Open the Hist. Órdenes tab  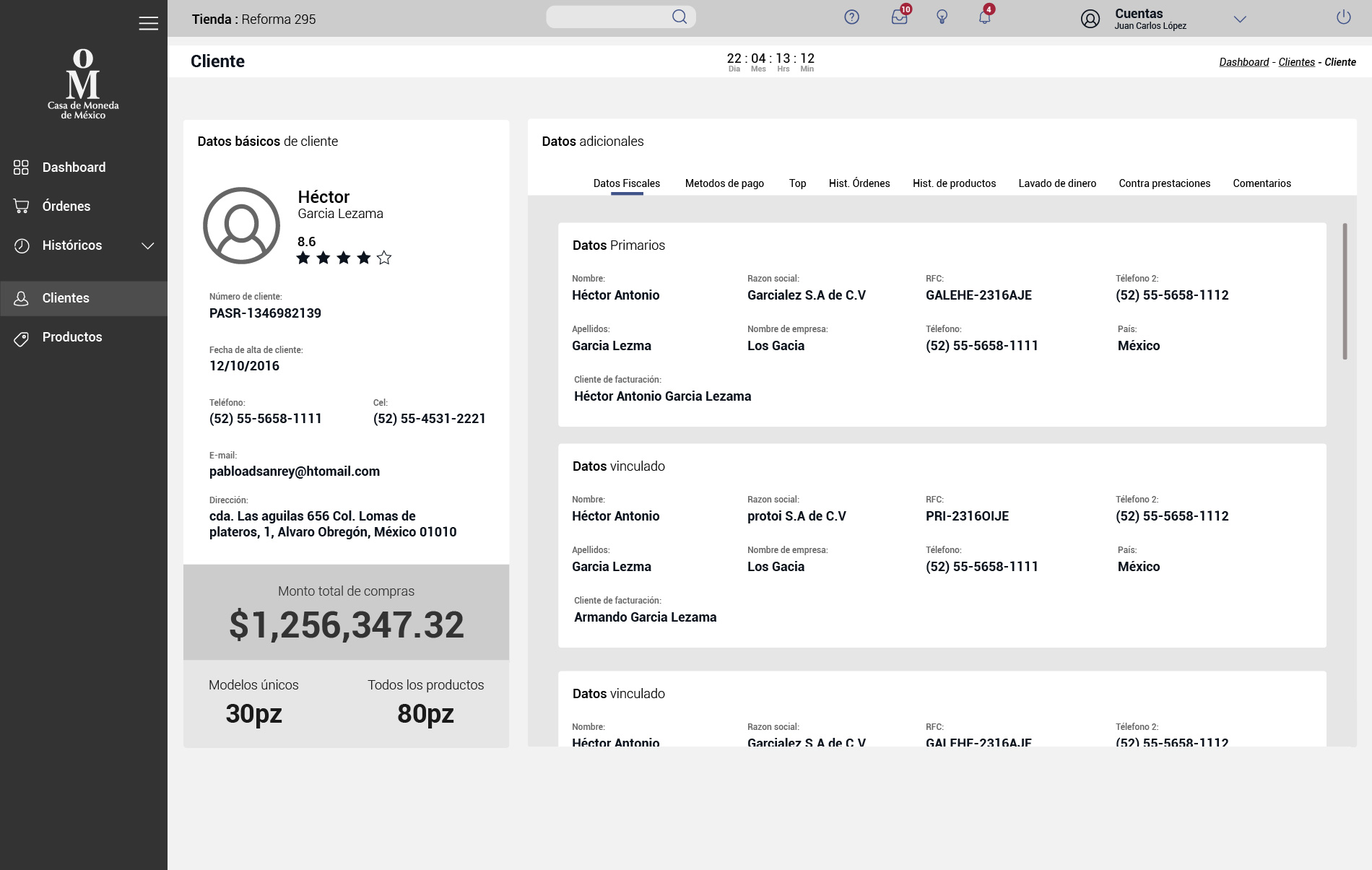click(x=859, y=183)
